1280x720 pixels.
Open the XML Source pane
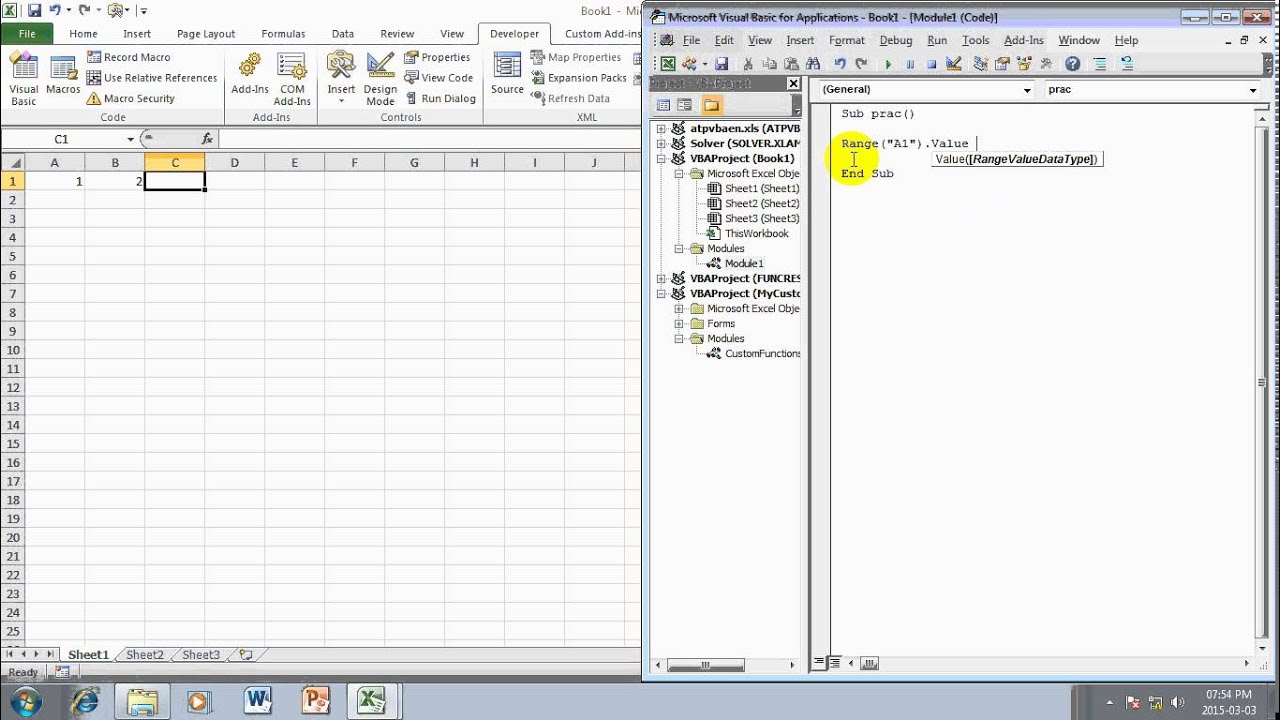(x=507, y=75)
